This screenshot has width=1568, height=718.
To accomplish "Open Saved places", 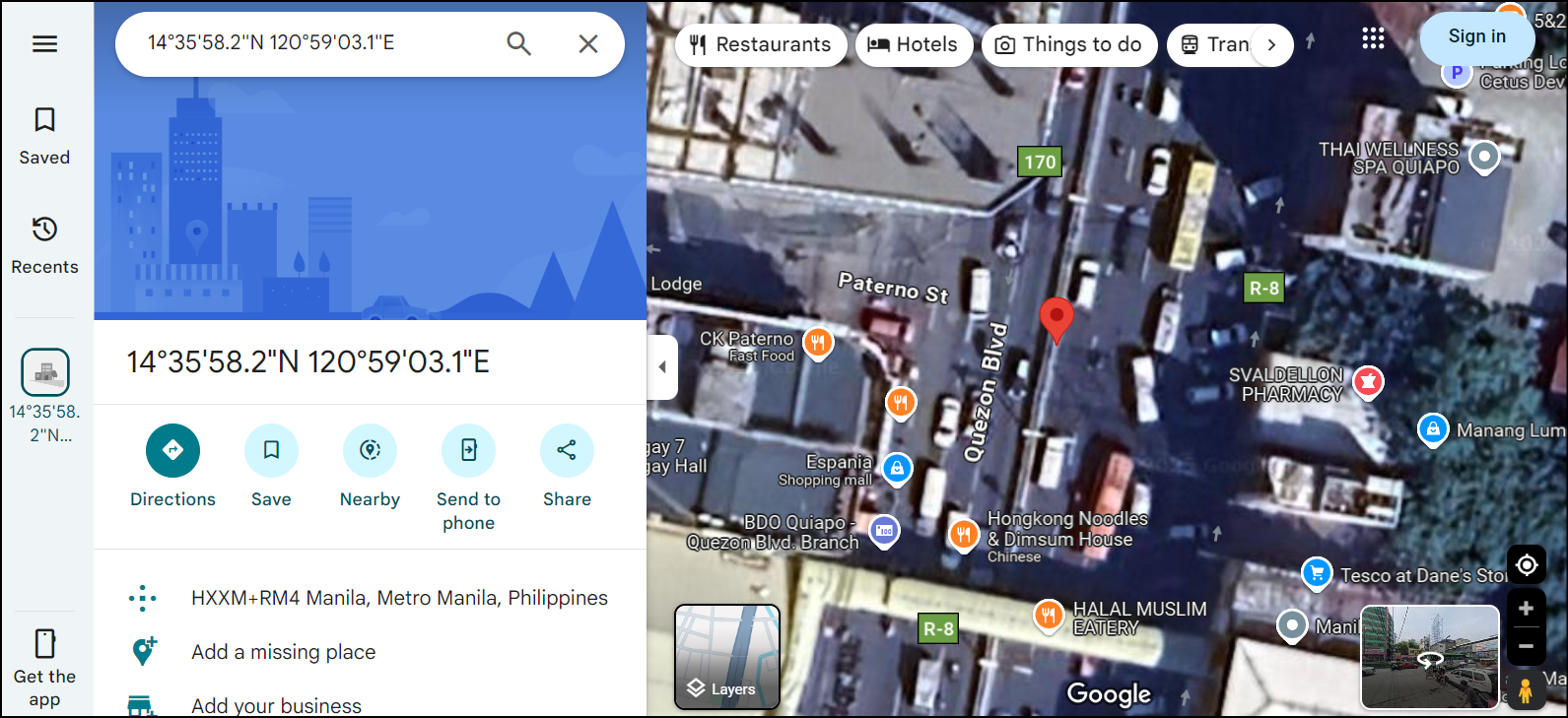I will [44, 136].
